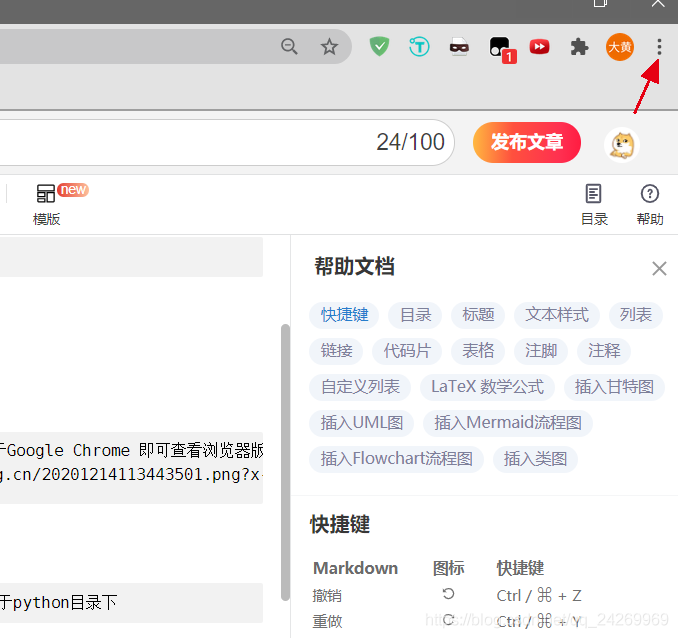Open 插入Mermaid流程图 help topic
Viewport: 678px width, 638px height.
pos(508,423)
